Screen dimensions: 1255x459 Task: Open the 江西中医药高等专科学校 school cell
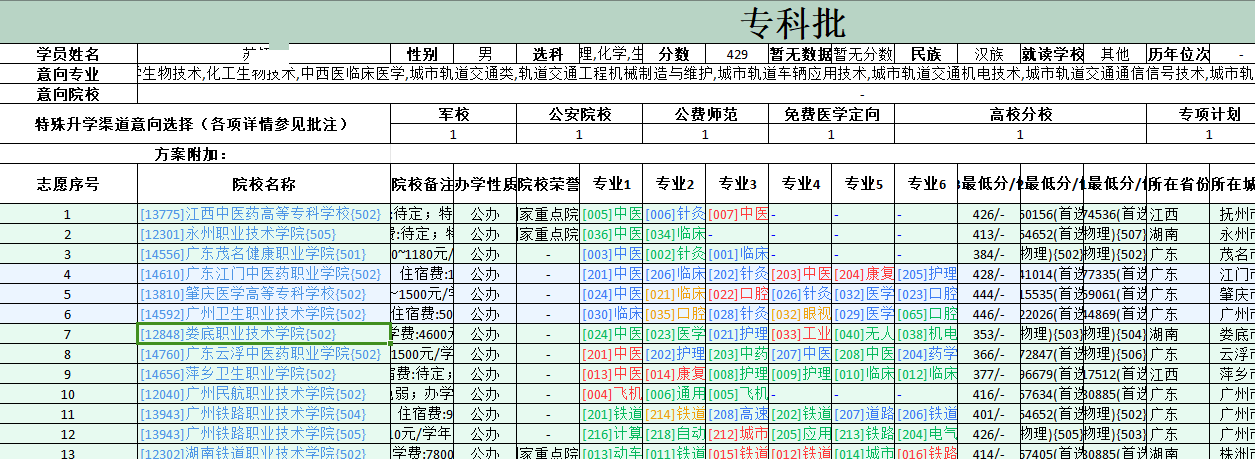coord(264,214)
